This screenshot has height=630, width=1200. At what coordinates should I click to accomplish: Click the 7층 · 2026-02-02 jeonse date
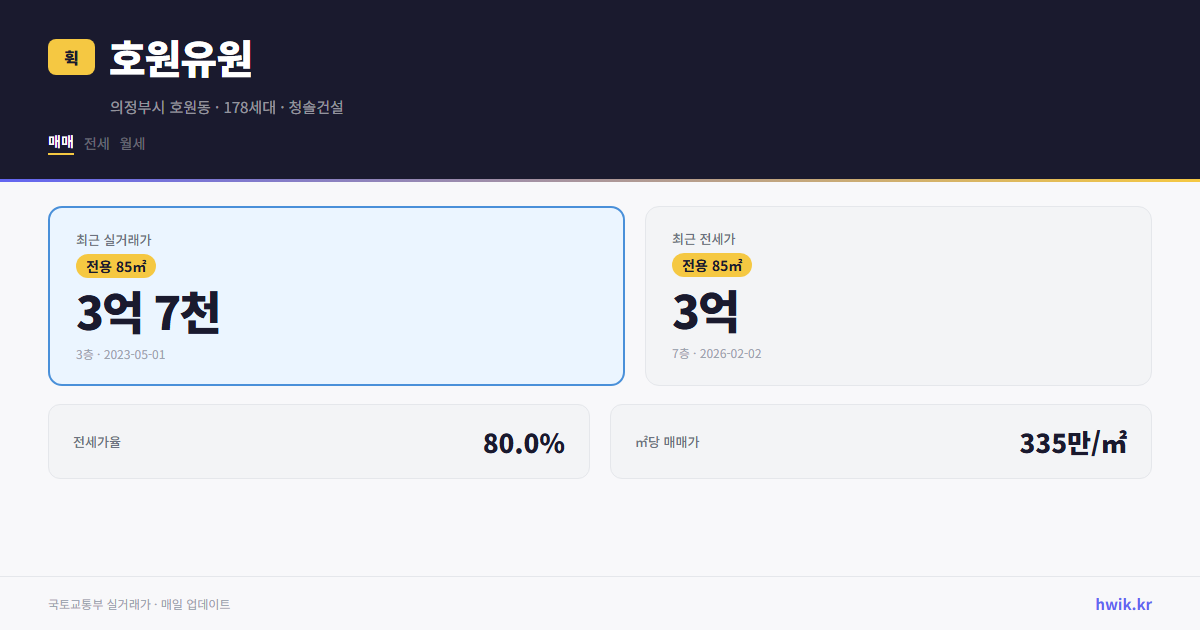pos(717,353)
